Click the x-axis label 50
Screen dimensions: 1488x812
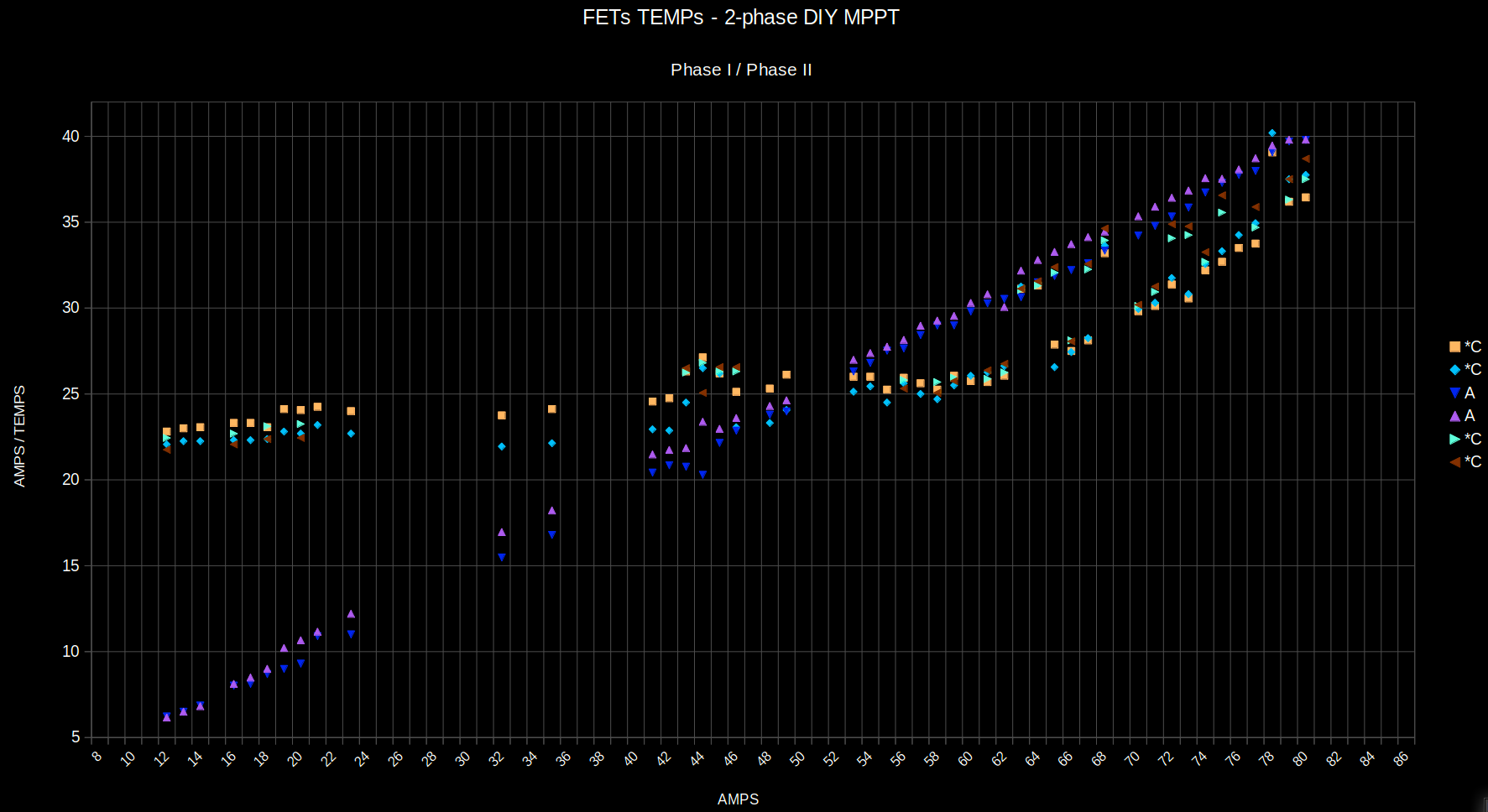798,759
